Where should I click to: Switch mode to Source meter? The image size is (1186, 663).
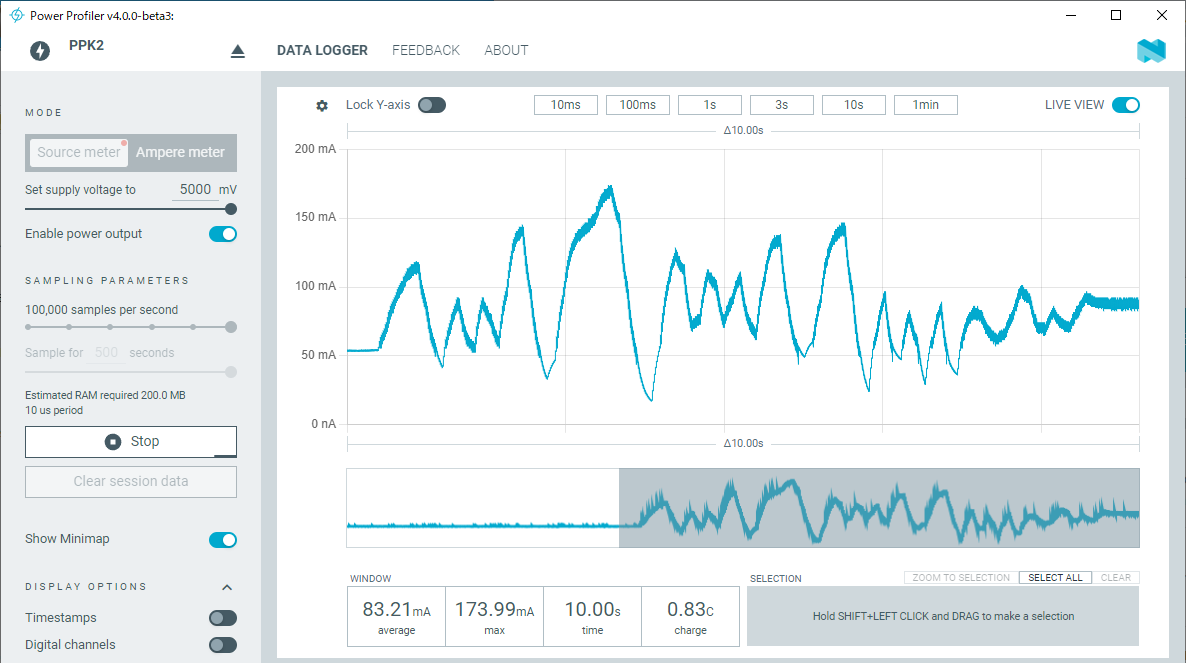[x=79, y=152]
